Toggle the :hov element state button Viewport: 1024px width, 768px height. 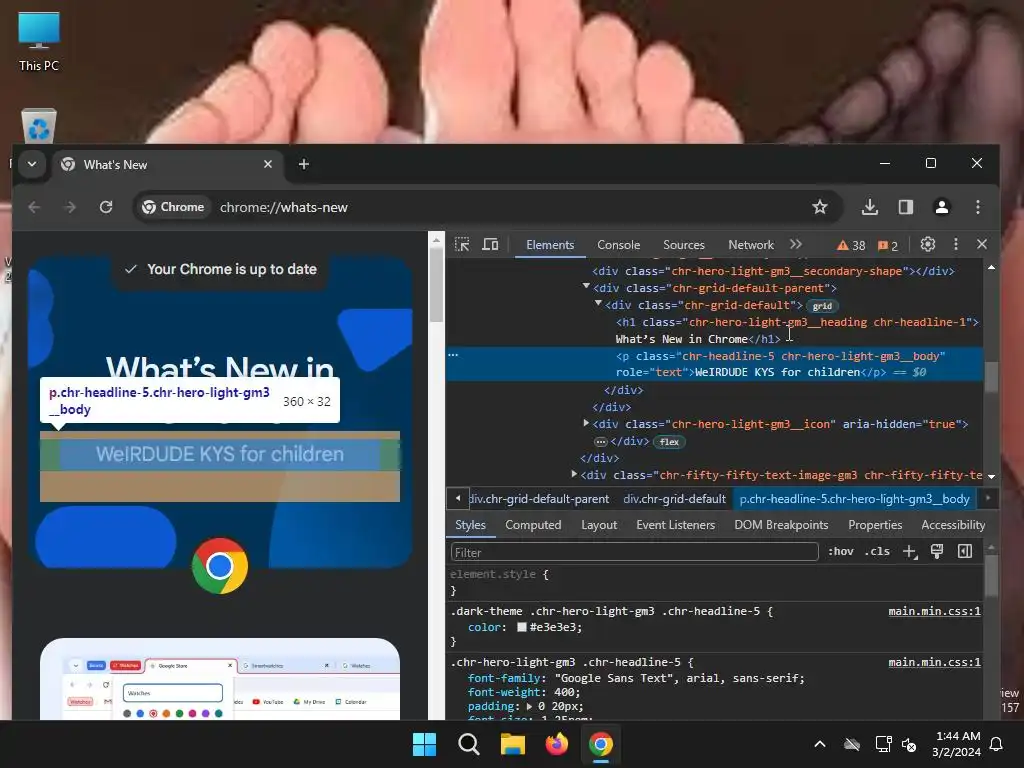tap(840, 552)
